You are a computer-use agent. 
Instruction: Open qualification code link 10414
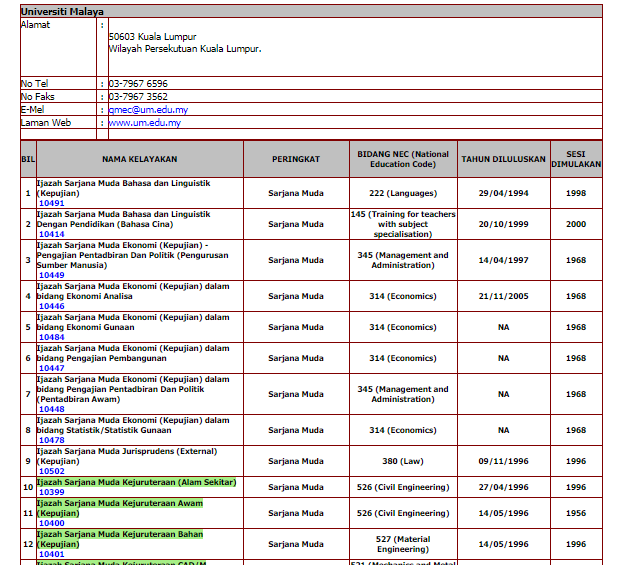coord(52,234)
